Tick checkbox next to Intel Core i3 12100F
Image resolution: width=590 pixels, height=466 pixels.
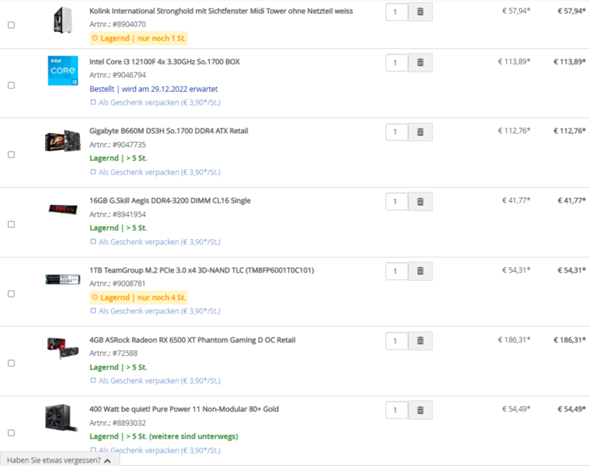click(11, 85)
